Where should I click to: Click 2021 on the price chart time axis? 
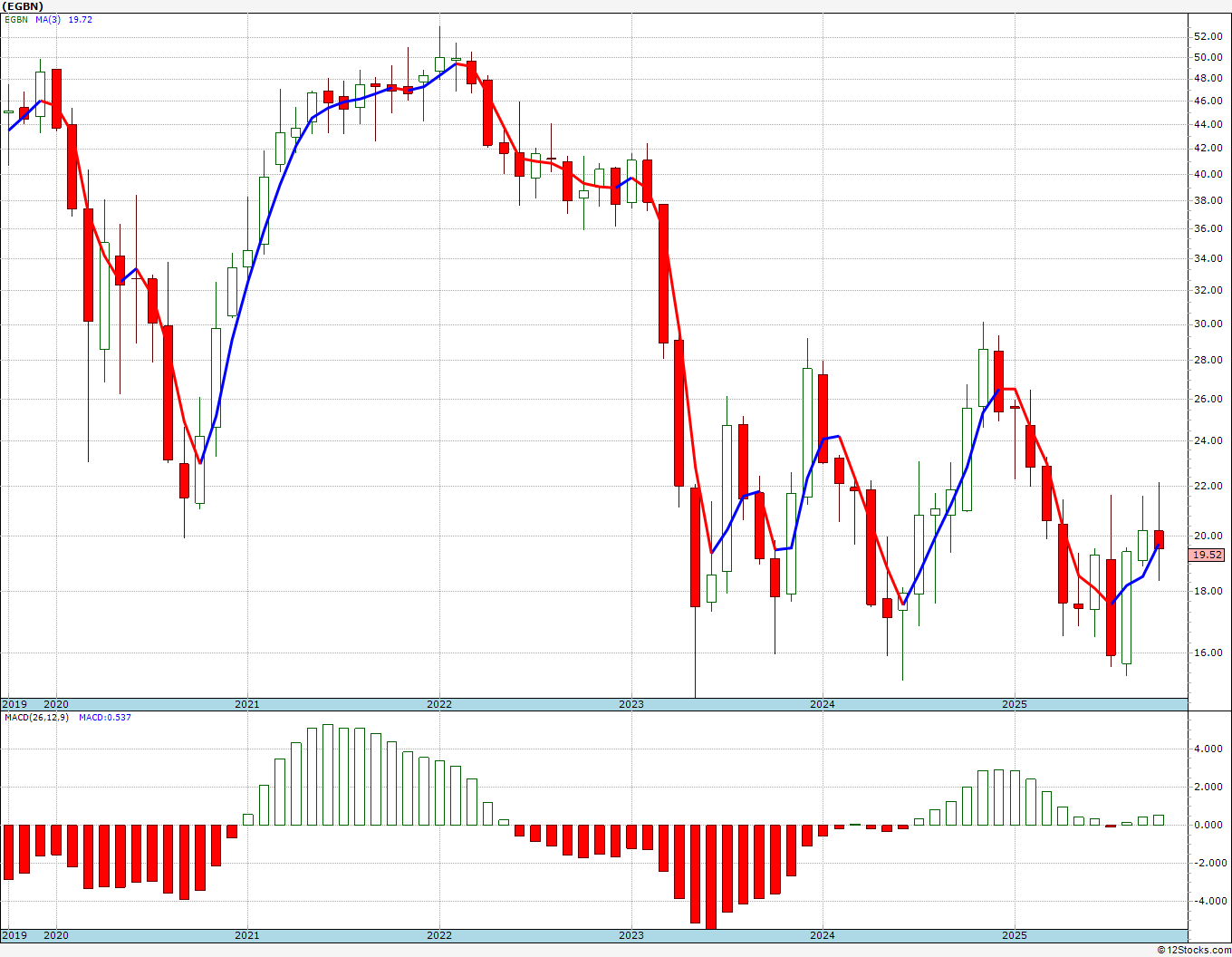click(x=247, y=704)
